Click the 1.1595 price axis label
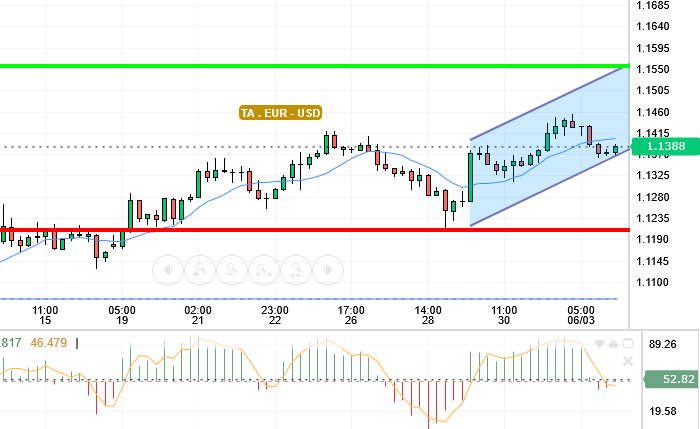700x429 pixels. click(653, 48)
